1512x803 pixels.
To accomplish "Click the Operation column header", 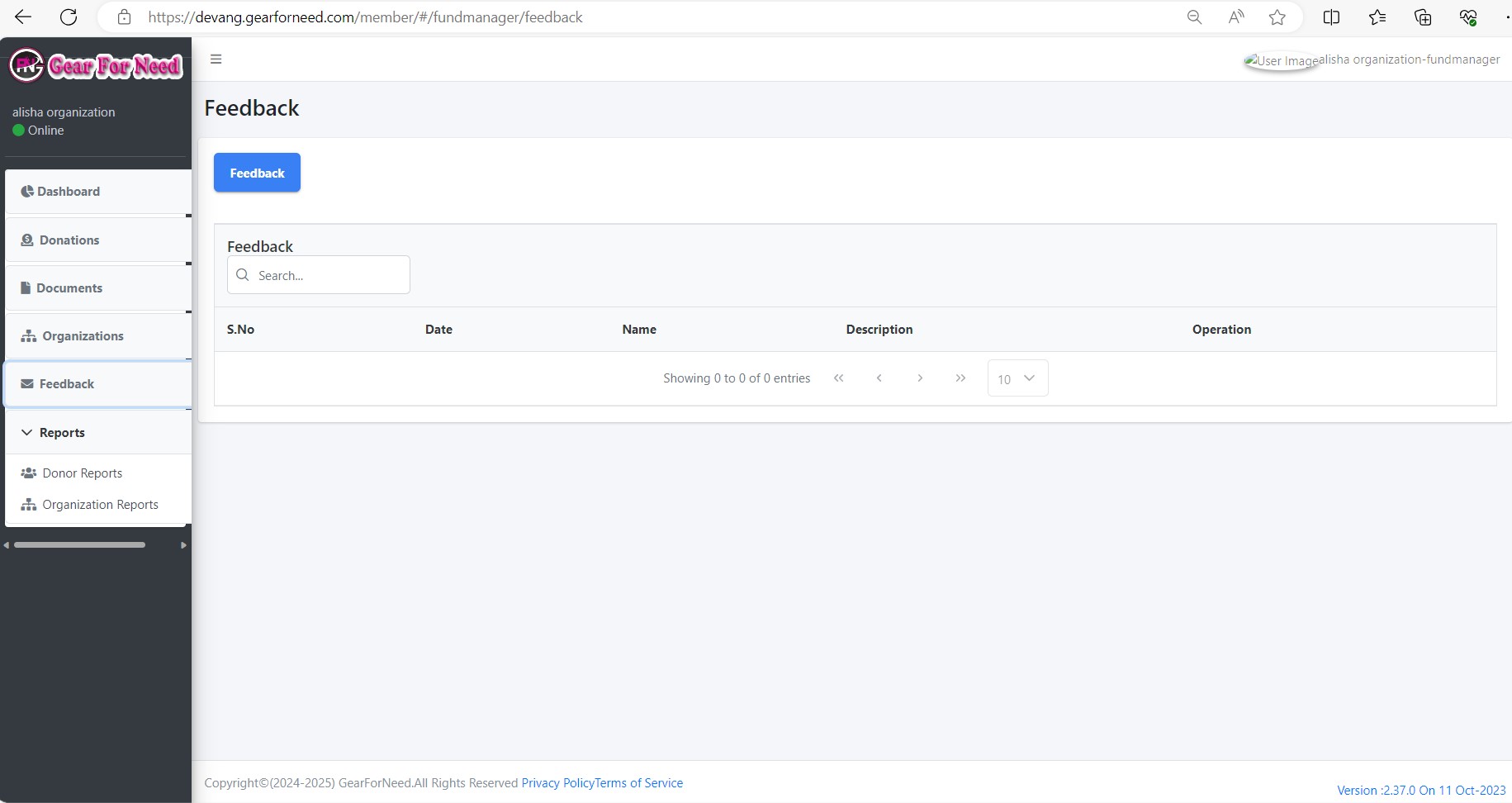I will [1221, 330].
